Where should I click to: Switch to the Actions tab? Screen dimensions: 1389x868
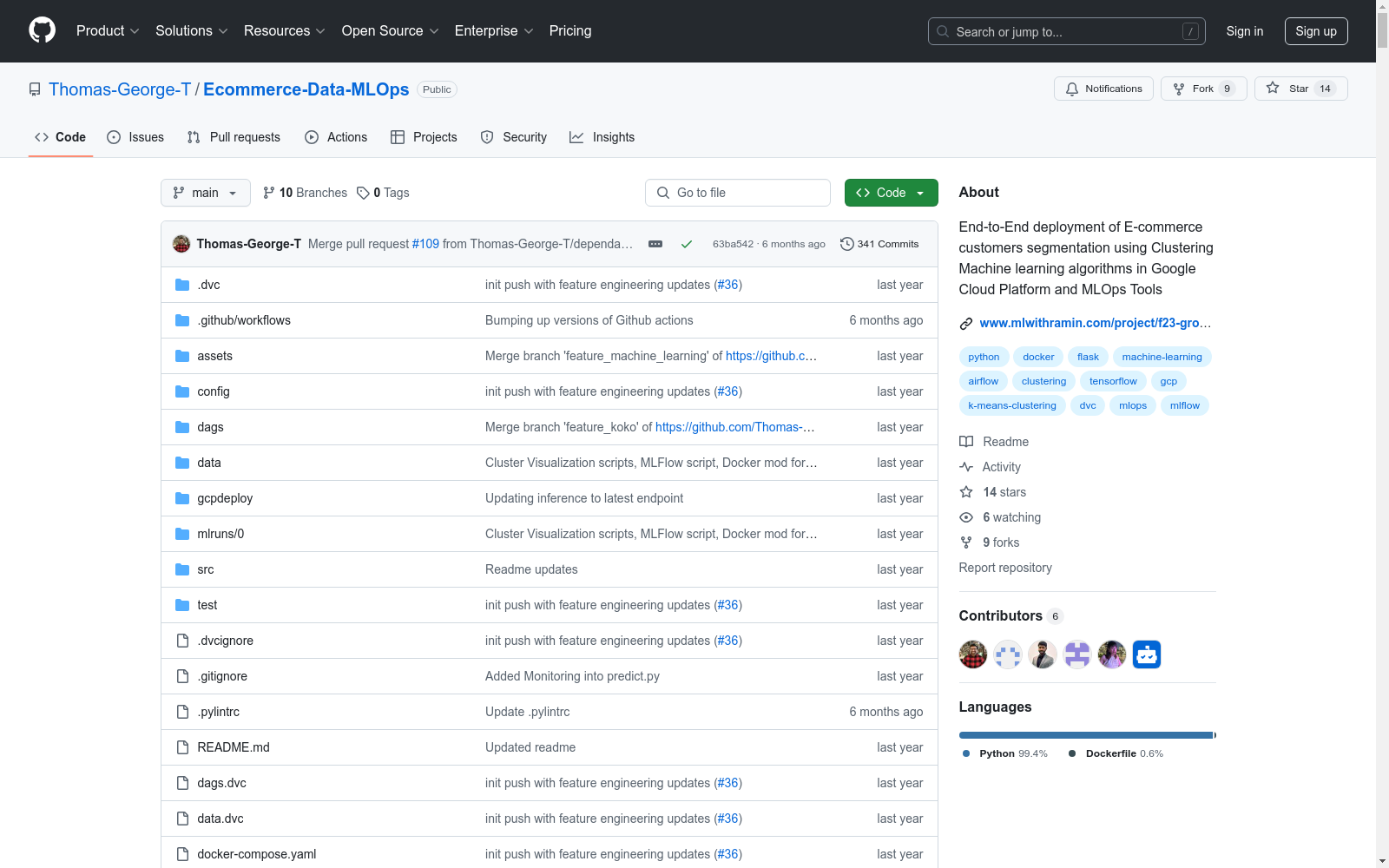336,137
